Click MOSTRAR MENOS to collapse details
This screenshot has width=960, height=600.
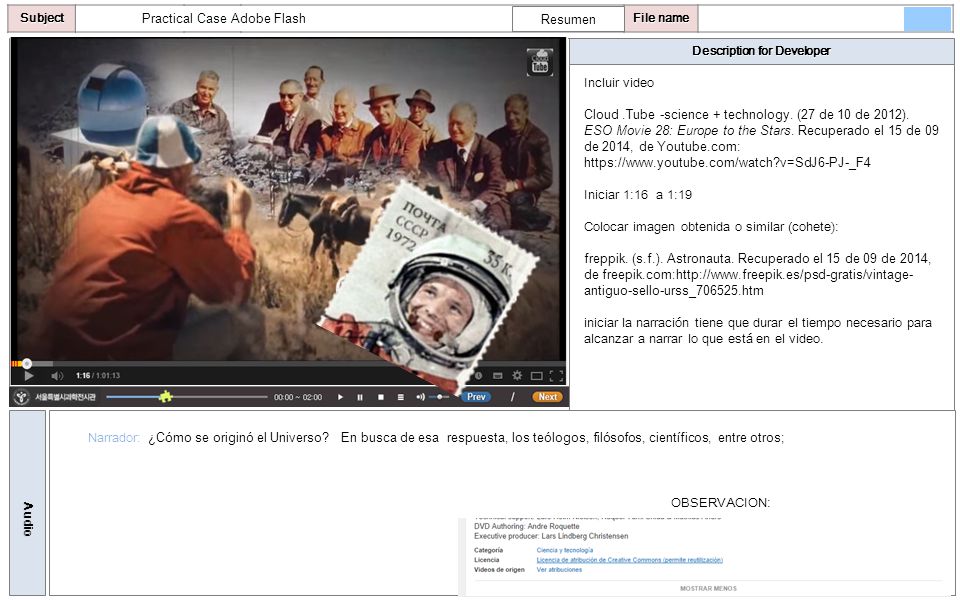click(708, 588)
